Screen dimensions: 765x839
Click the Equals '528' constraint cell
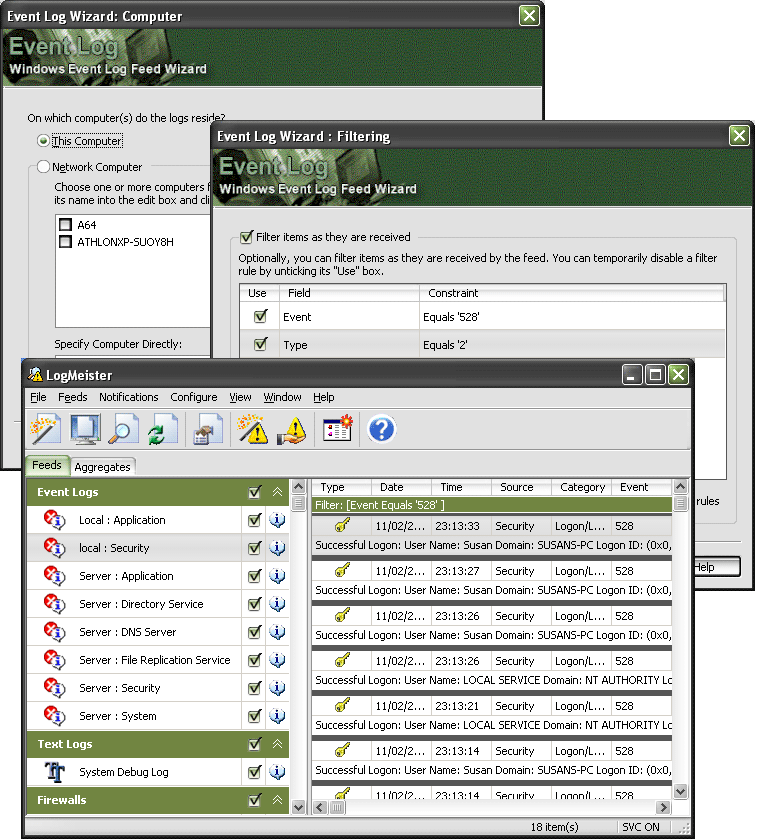point(572,317)
